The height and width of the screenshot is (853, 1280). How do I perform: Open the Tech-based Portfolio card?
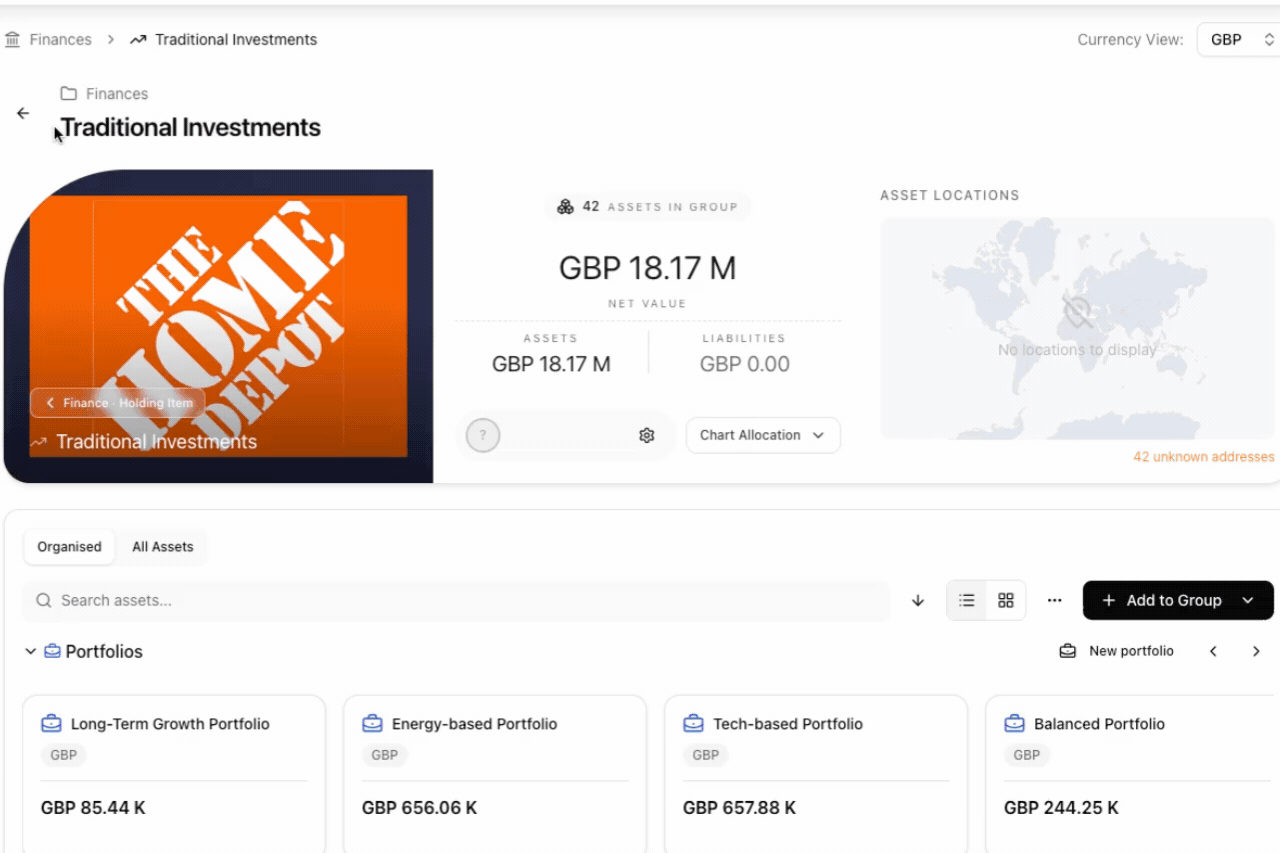point(816,774)
